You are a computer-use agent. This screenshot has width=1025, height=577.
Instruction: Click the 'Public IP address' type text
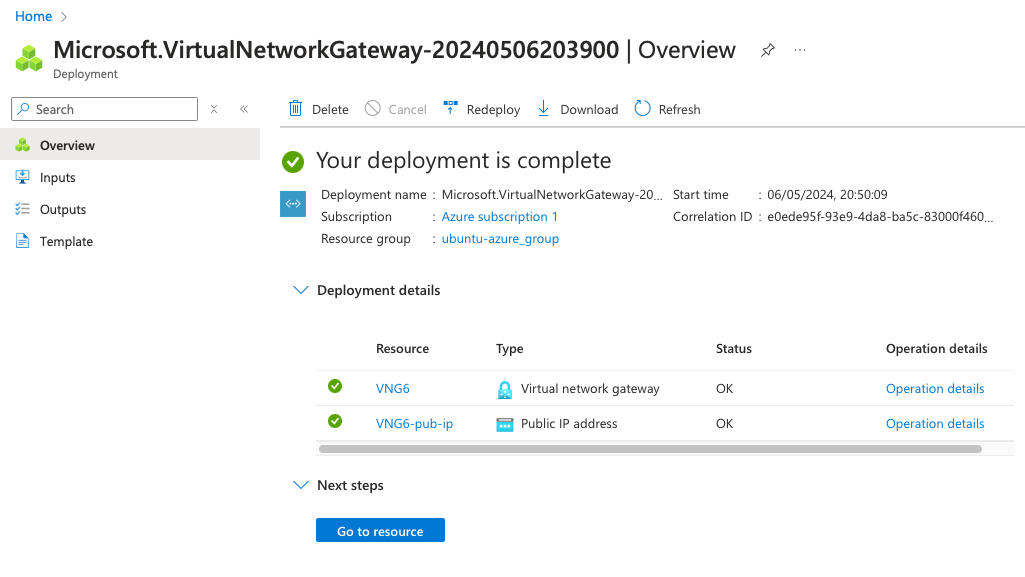click(x=569, y=424)
